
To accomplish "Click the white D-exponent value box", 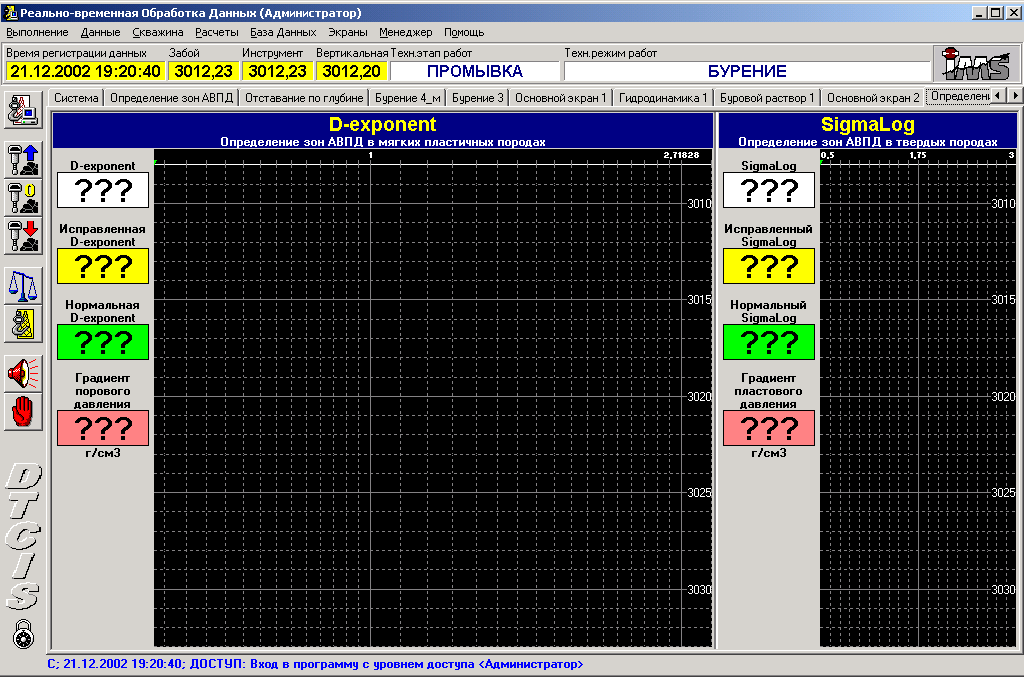I will 103,190.
